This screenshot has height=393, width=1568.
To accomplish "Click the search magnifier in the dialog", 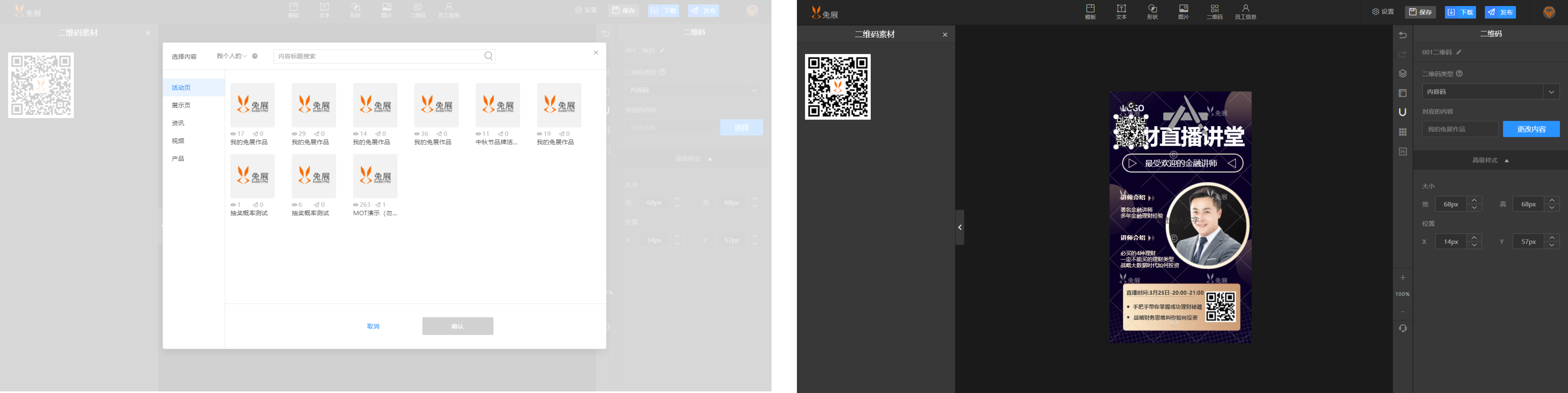I will (488, 56).
